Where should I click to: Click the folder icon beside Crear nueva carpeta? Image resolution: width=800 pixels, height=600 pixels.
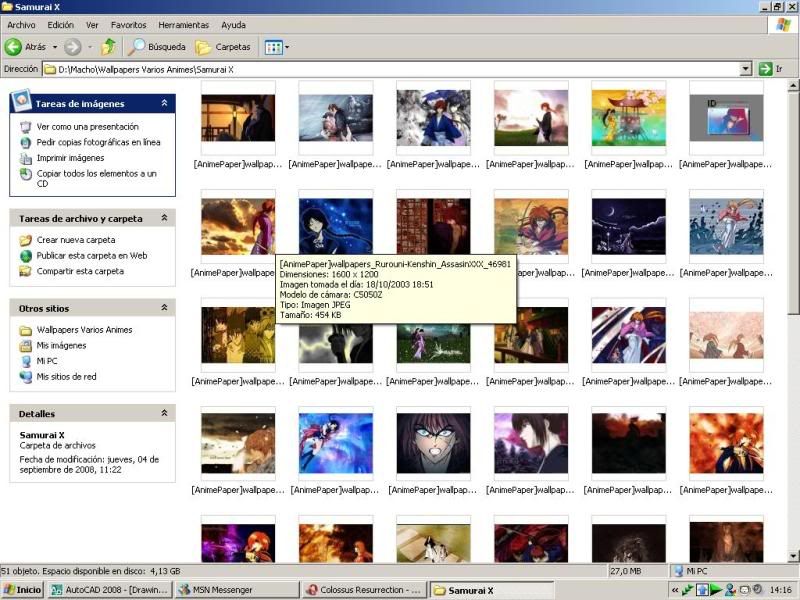pos(26,240)
